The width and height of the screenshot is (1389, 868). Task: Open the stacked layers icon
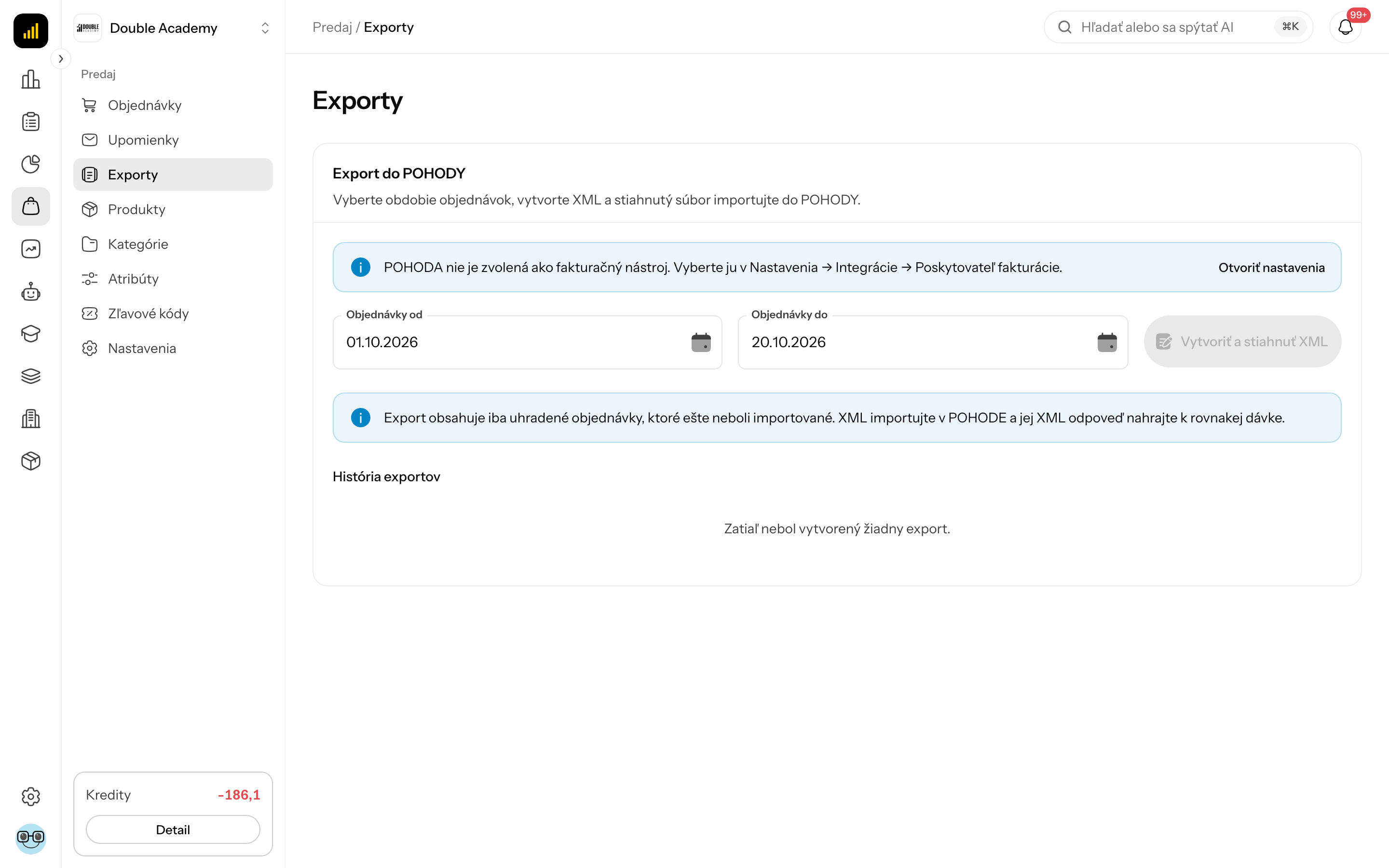30,376
